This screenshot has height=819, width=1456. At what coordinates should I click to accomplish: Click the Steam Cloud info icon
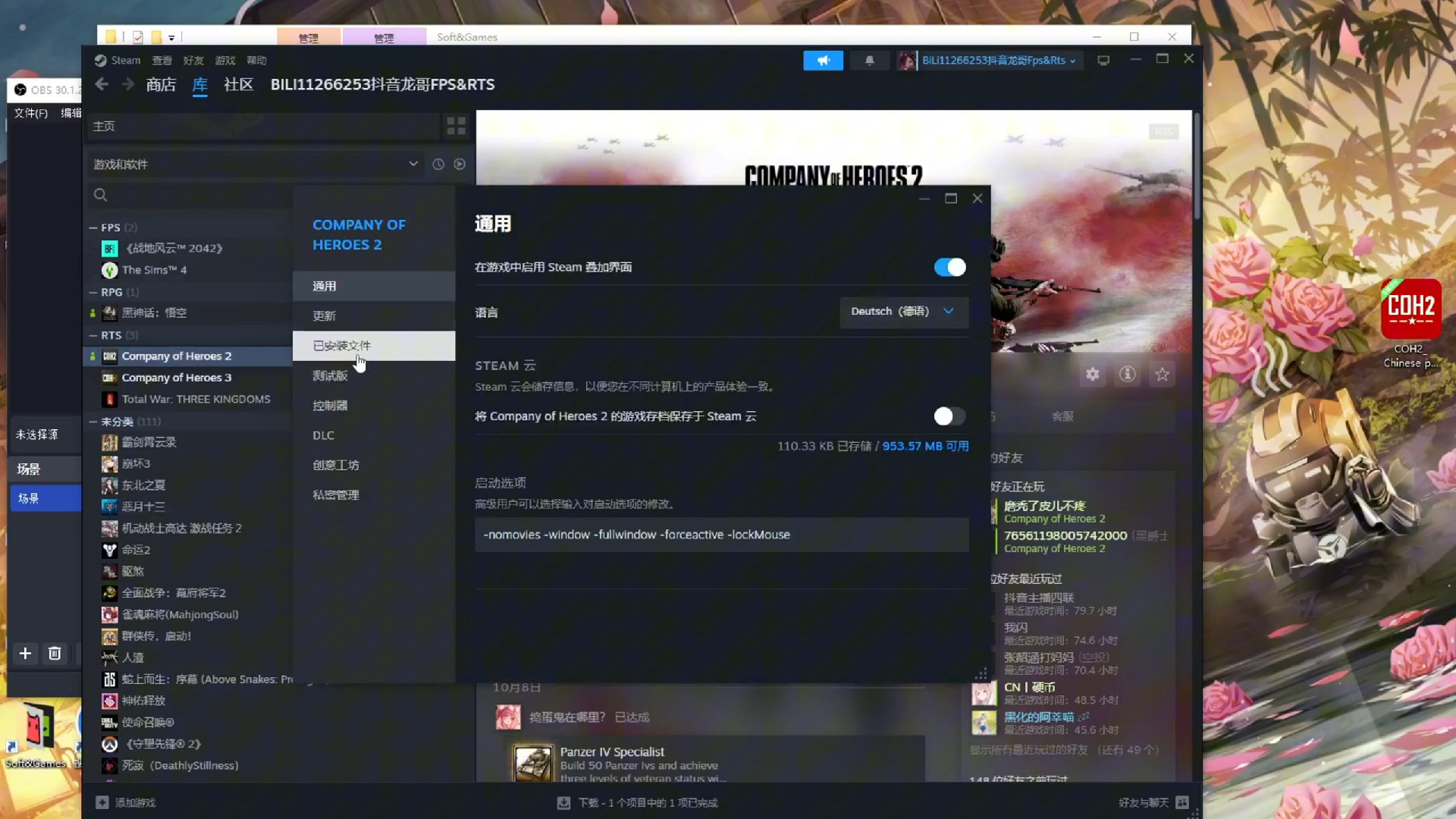point(1128,375)
